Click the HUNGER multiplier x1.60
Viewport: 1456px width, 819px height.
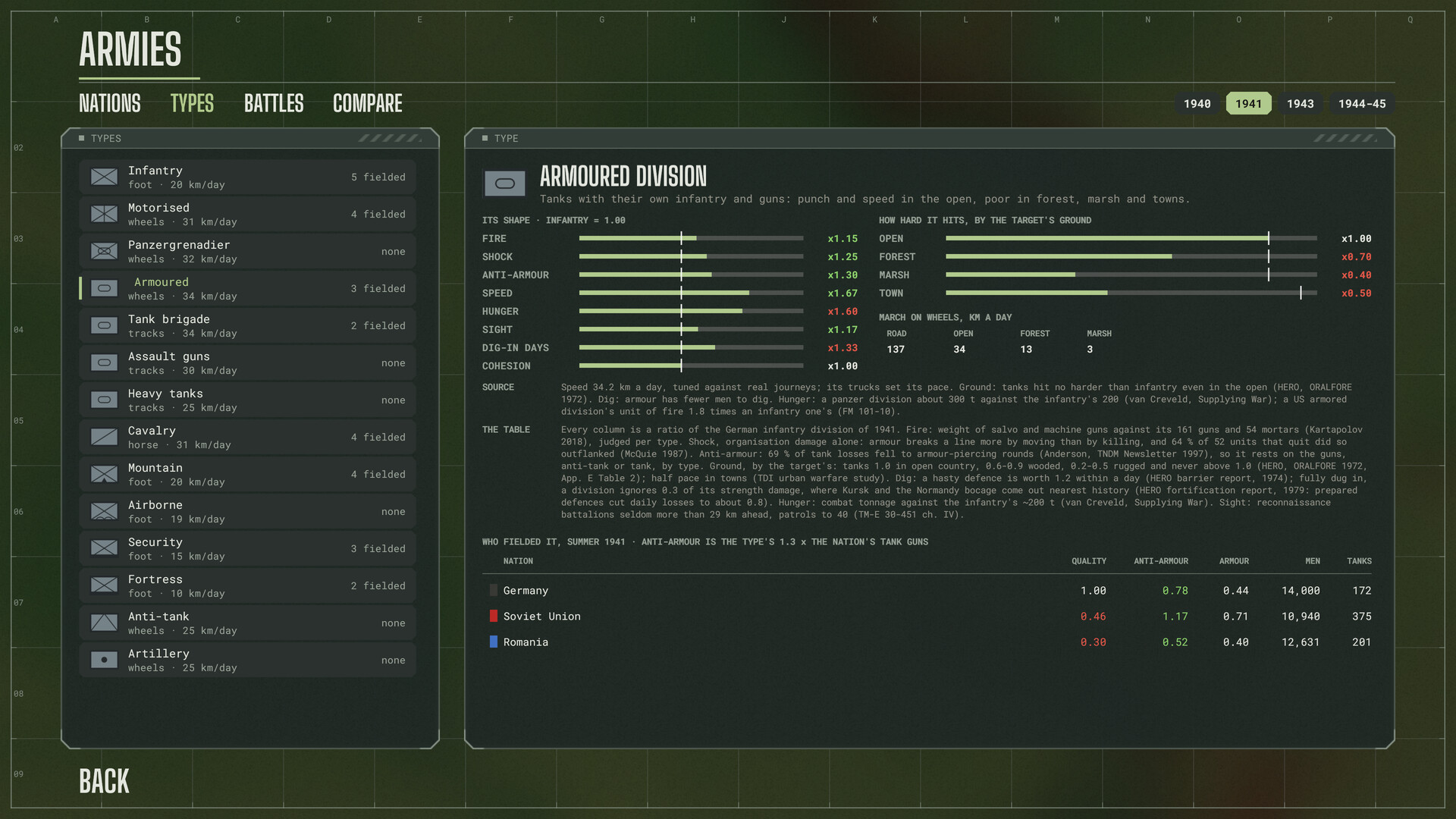coord(843,312)
